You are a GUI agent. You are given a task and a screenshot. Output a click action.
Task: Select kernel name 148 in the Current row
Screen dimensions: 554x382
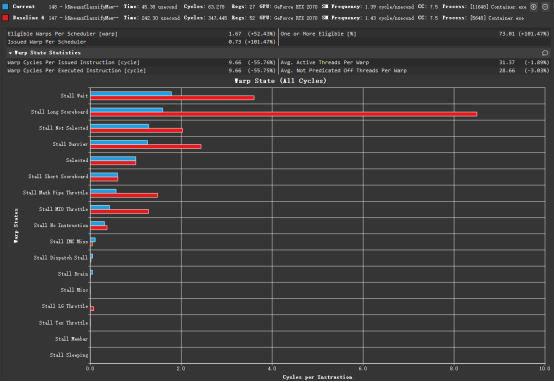click(83, 7)
